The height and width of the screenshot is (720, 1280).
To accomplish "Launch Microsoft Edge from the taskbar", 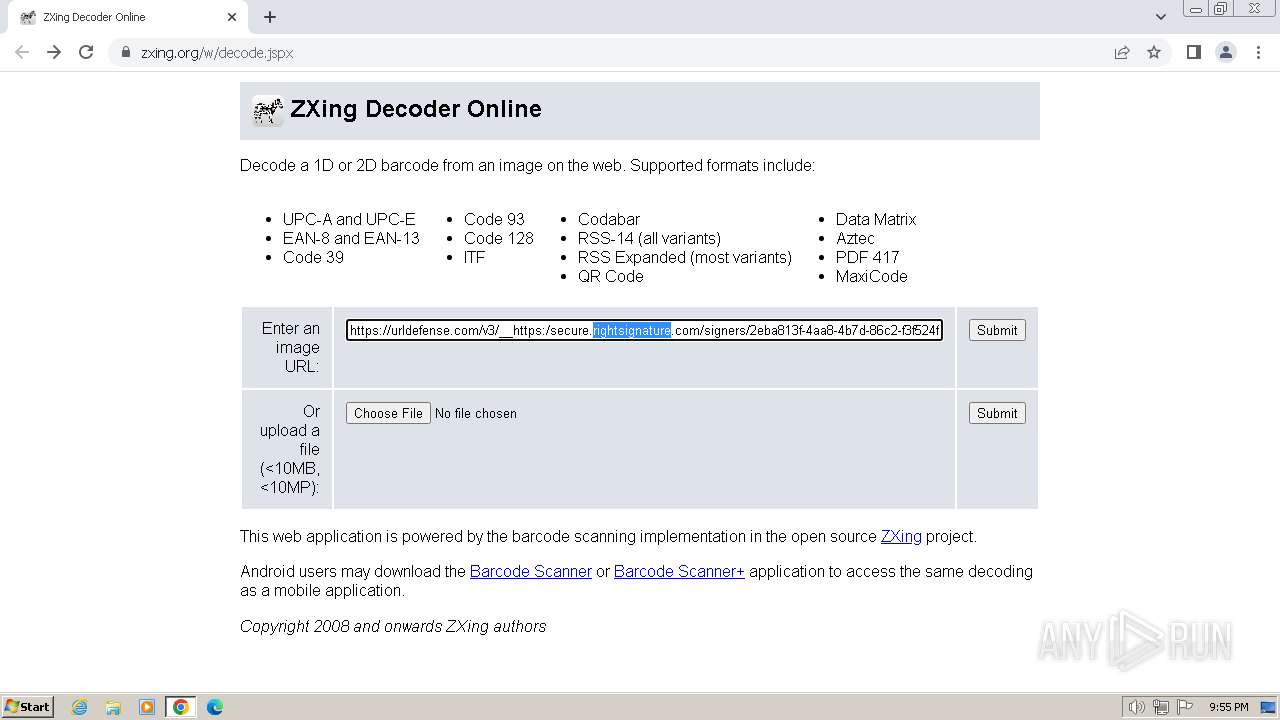I will (x=215, y=707).
